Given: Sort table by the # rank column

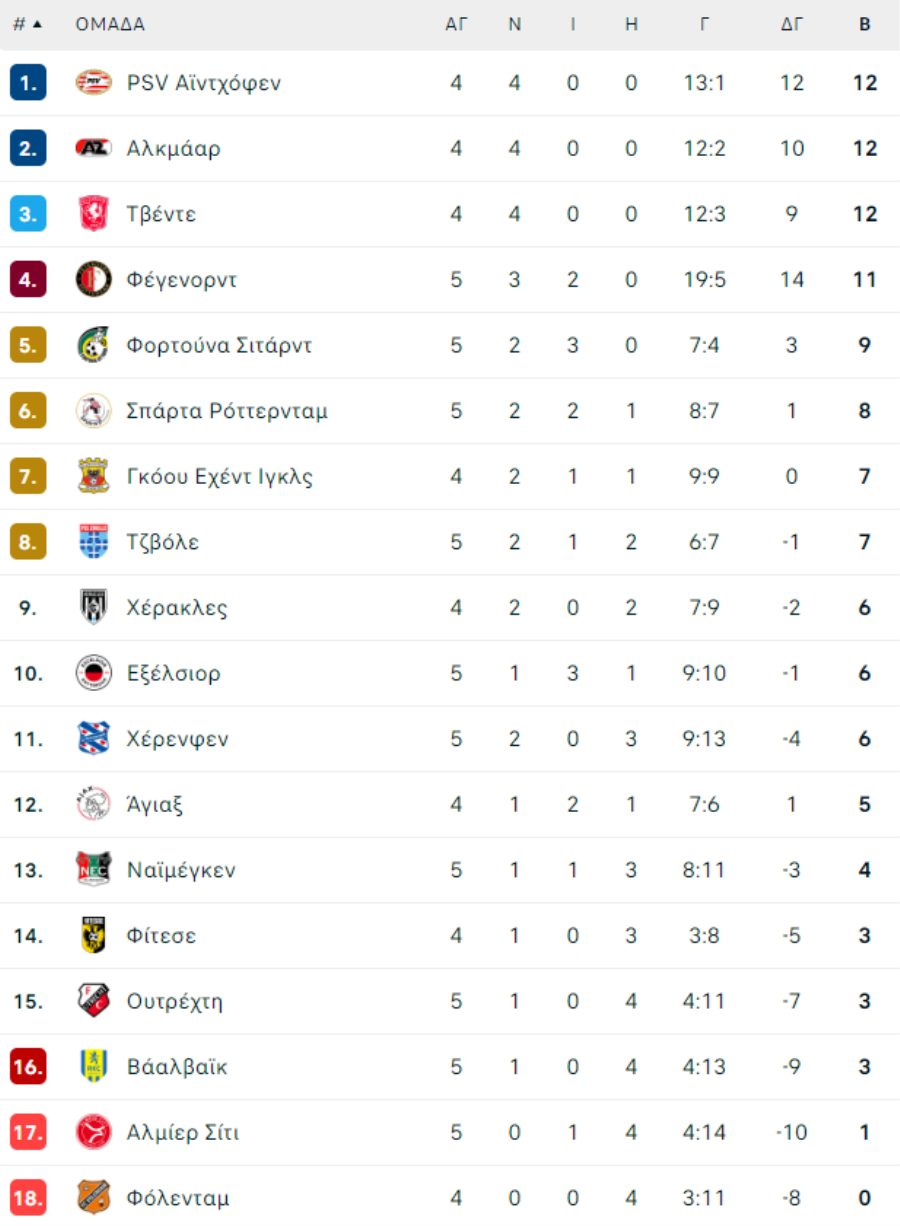Looking at the screenshot, I should coord(27,24).
